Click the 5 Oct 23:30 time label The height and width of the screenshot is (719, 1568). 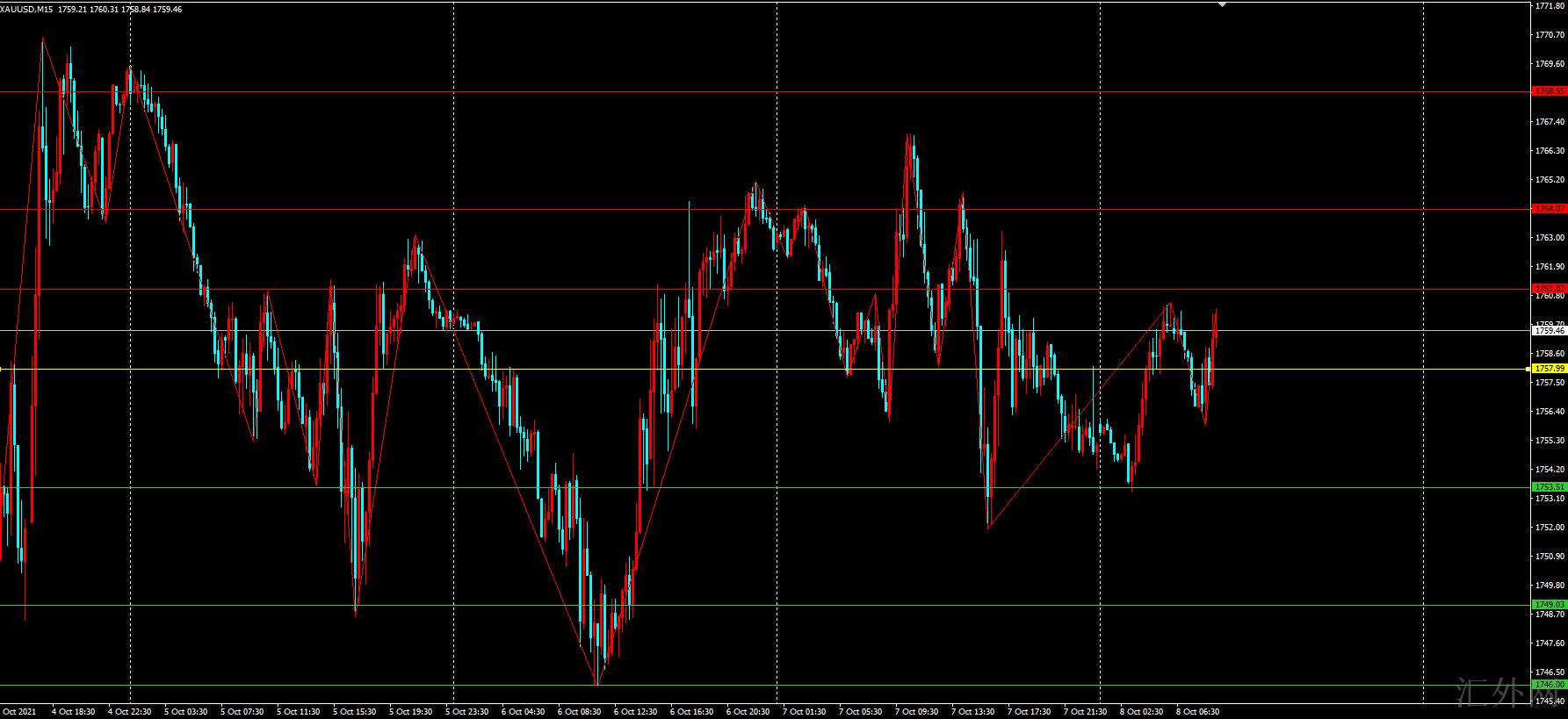pos(467,712)
